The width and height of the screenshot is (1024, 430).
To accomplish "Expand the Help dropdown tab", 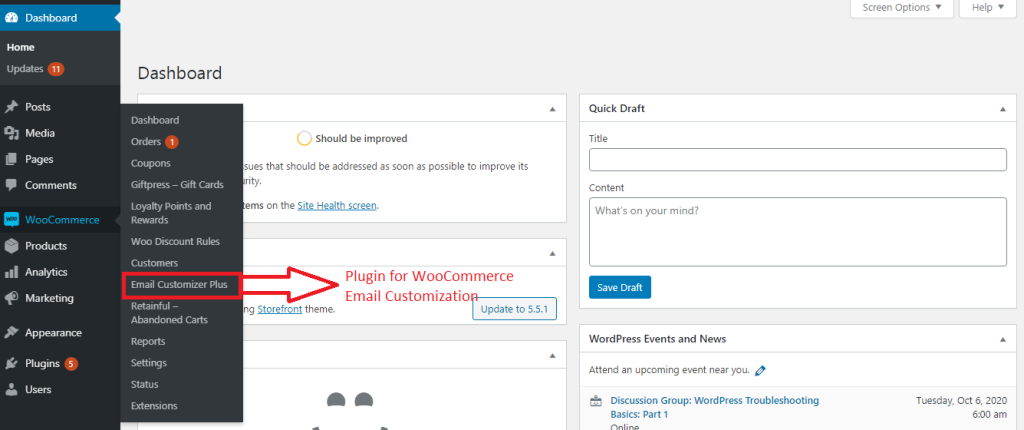I will pyautogui.click(x=986, y=8).
